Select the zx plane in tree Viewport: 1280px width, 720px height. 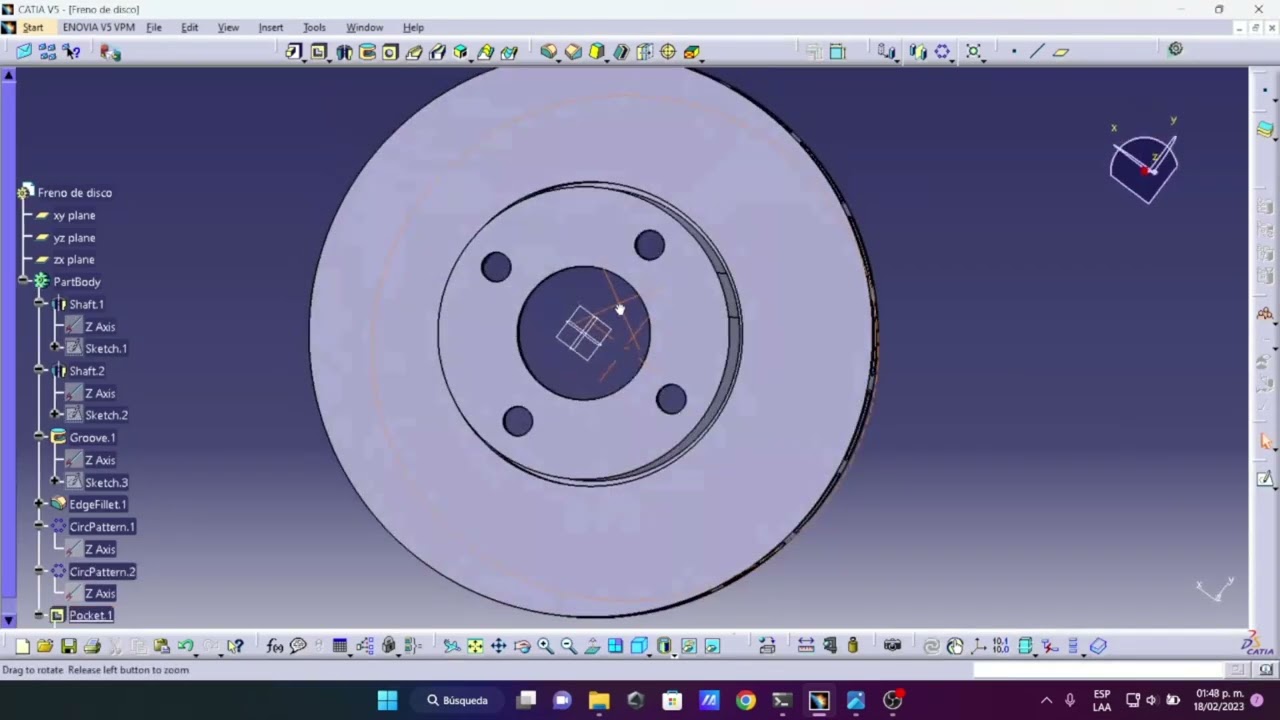(74, 260)
